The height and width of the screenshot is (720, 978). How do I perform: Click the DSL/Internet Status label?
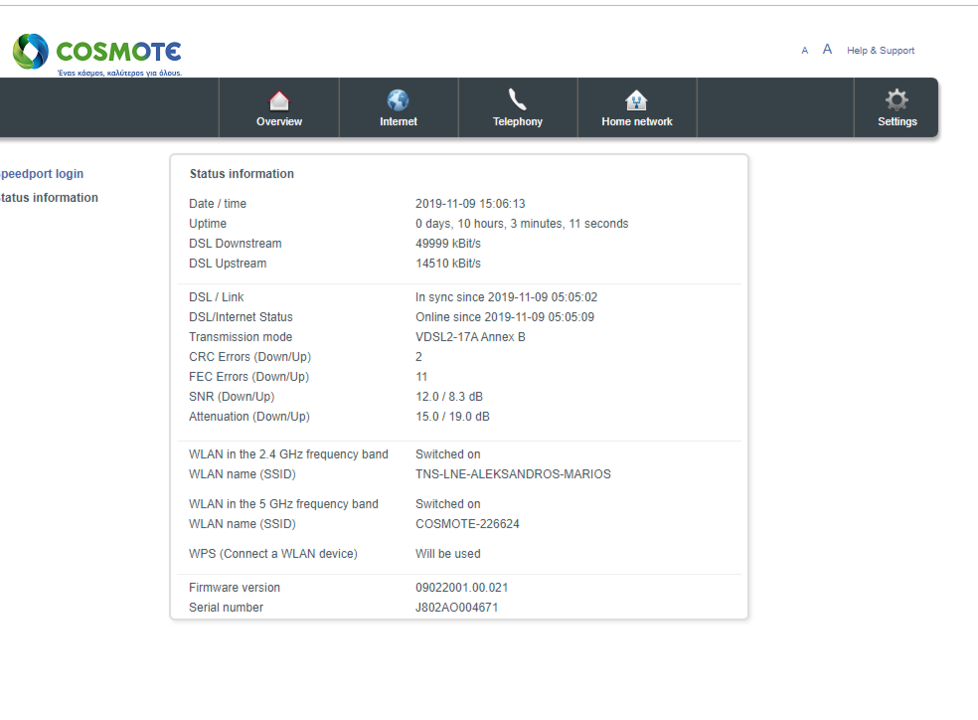tap(241, 318)
